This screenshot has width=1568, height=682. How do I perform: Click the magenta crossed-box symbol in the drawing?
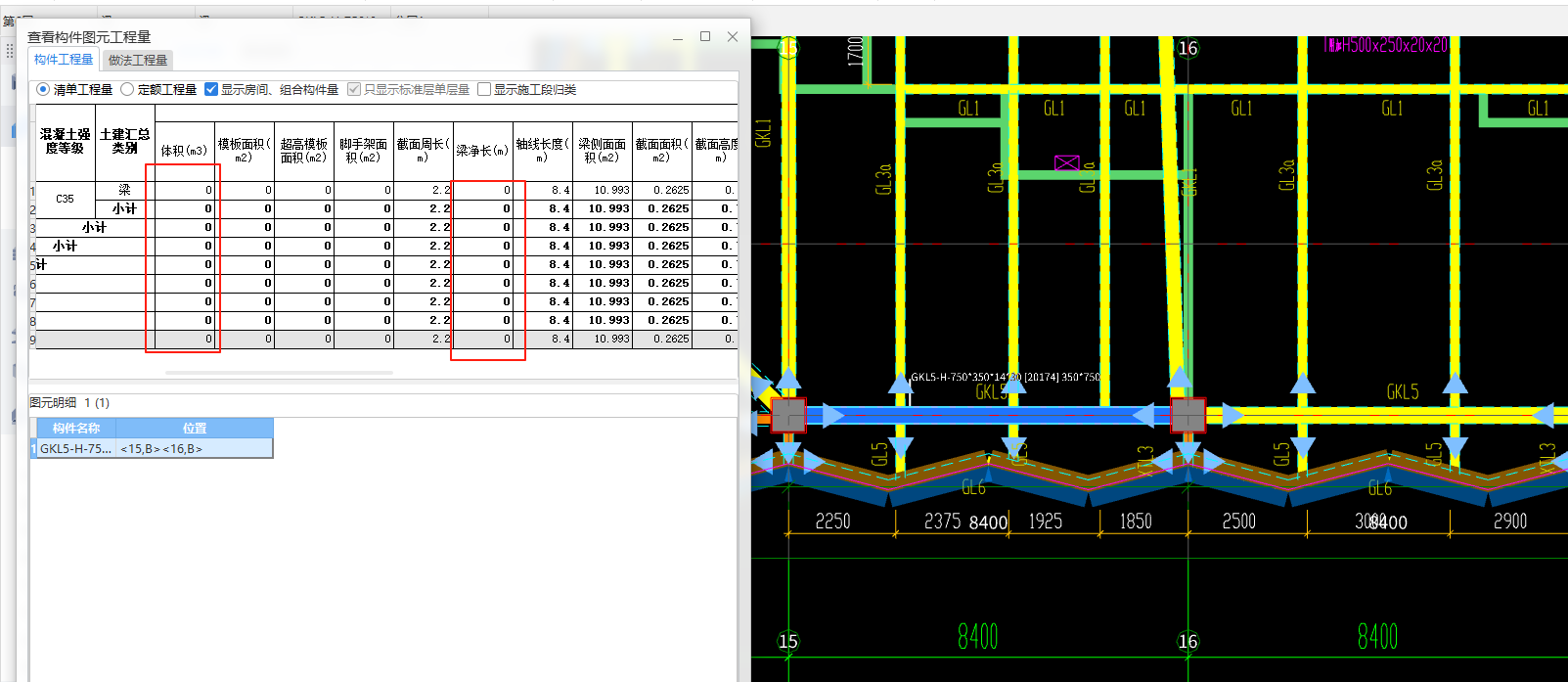(1067, 163)
